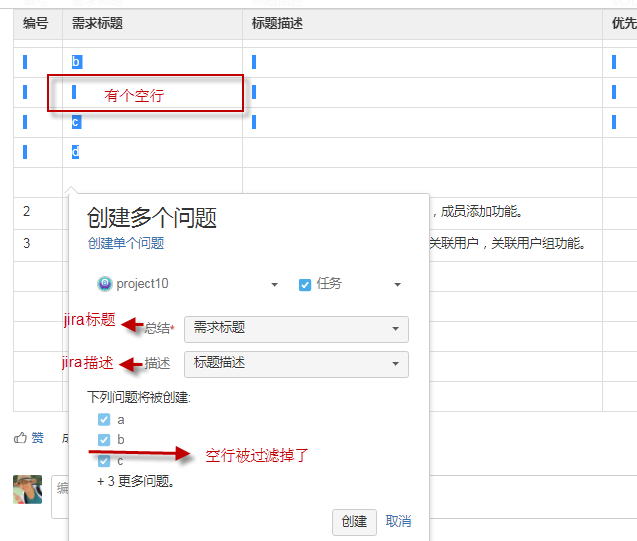Click table cell containing d
This screenshot has height=541, width=637.
pyautogui.click(x=152, y=152)
